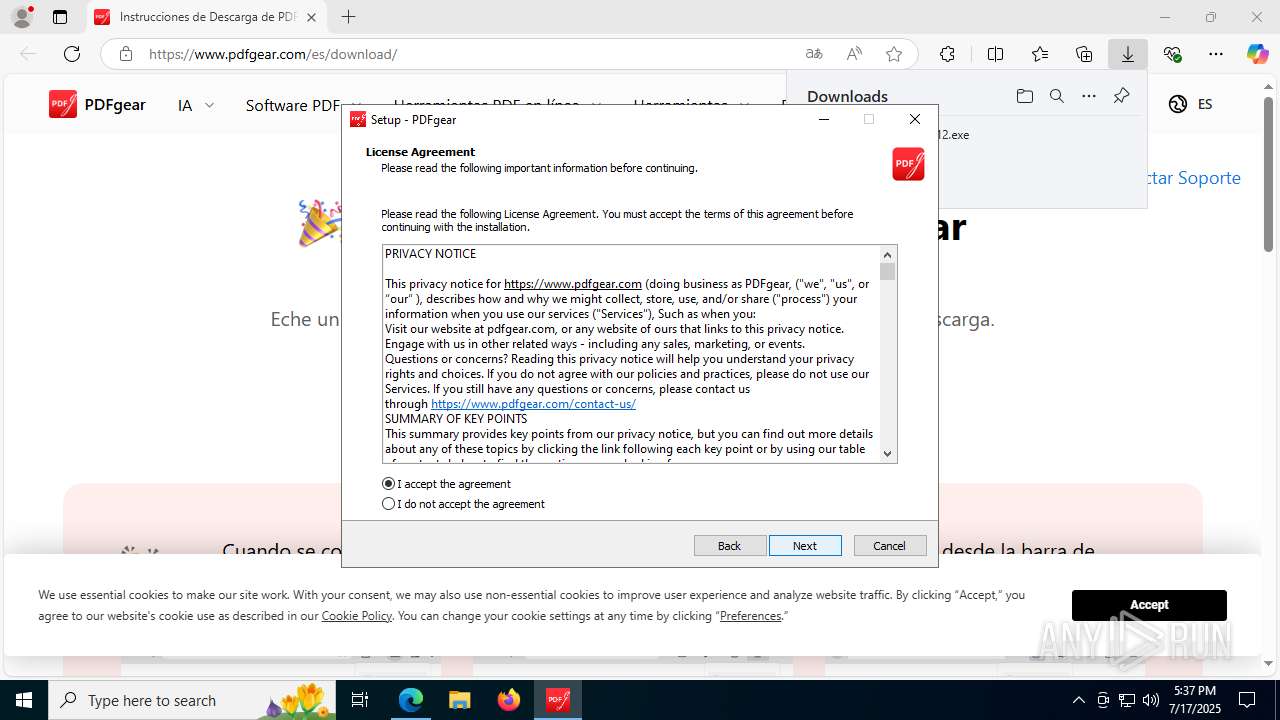Click the Back button in Setup

[730, 545]
